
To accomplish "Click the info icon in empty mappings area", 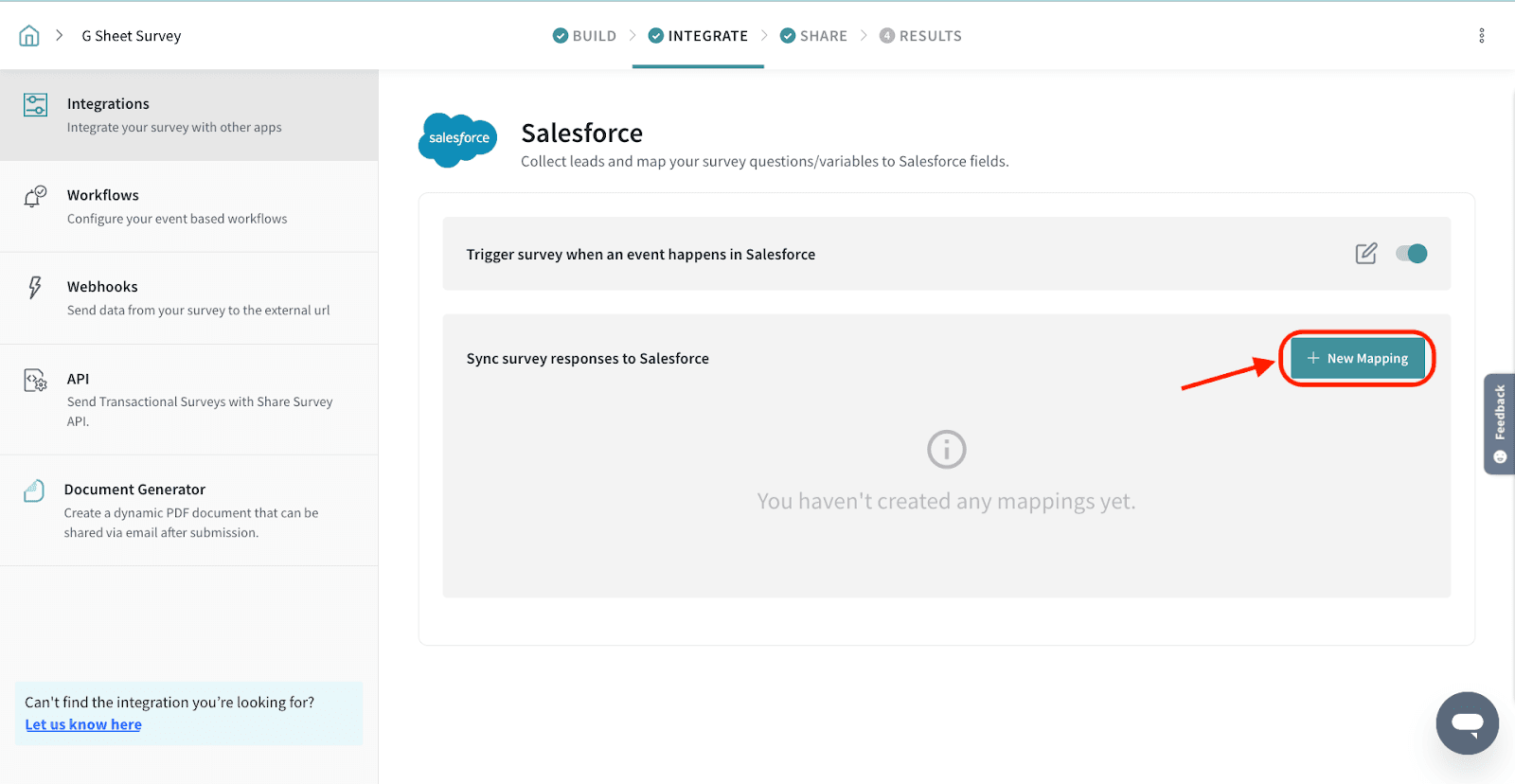I will (946, 450).
